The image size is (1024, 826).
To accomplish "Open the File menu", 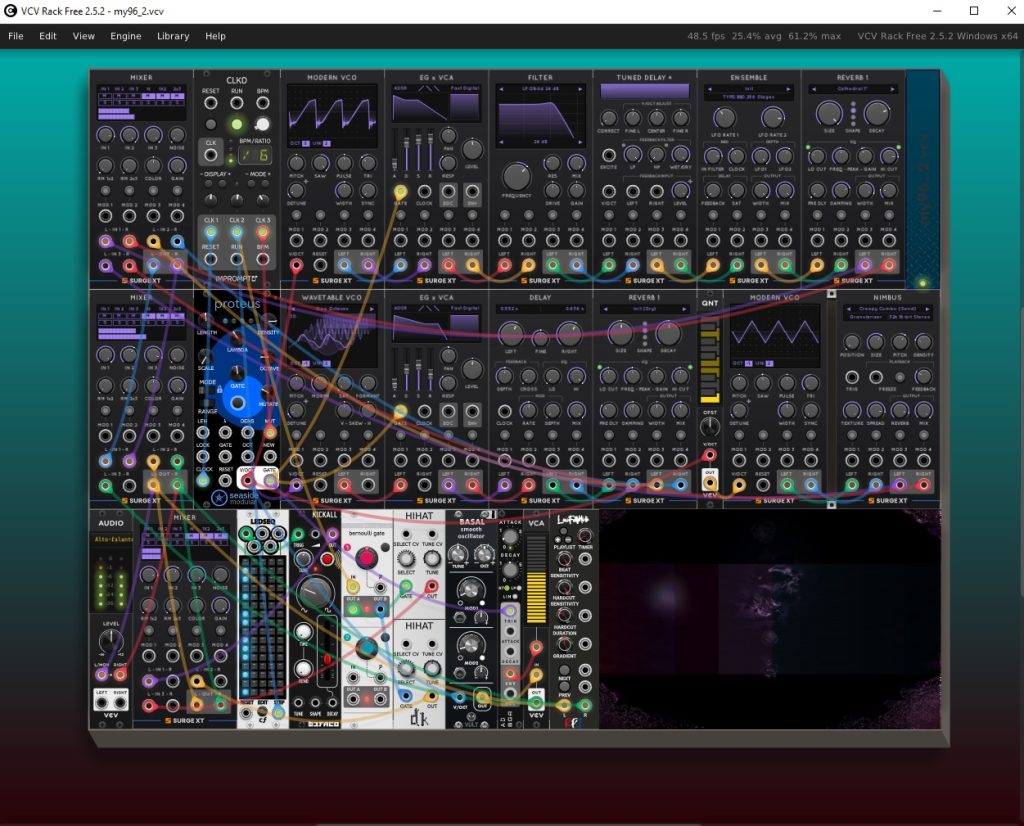I will (x=16, y=36).
